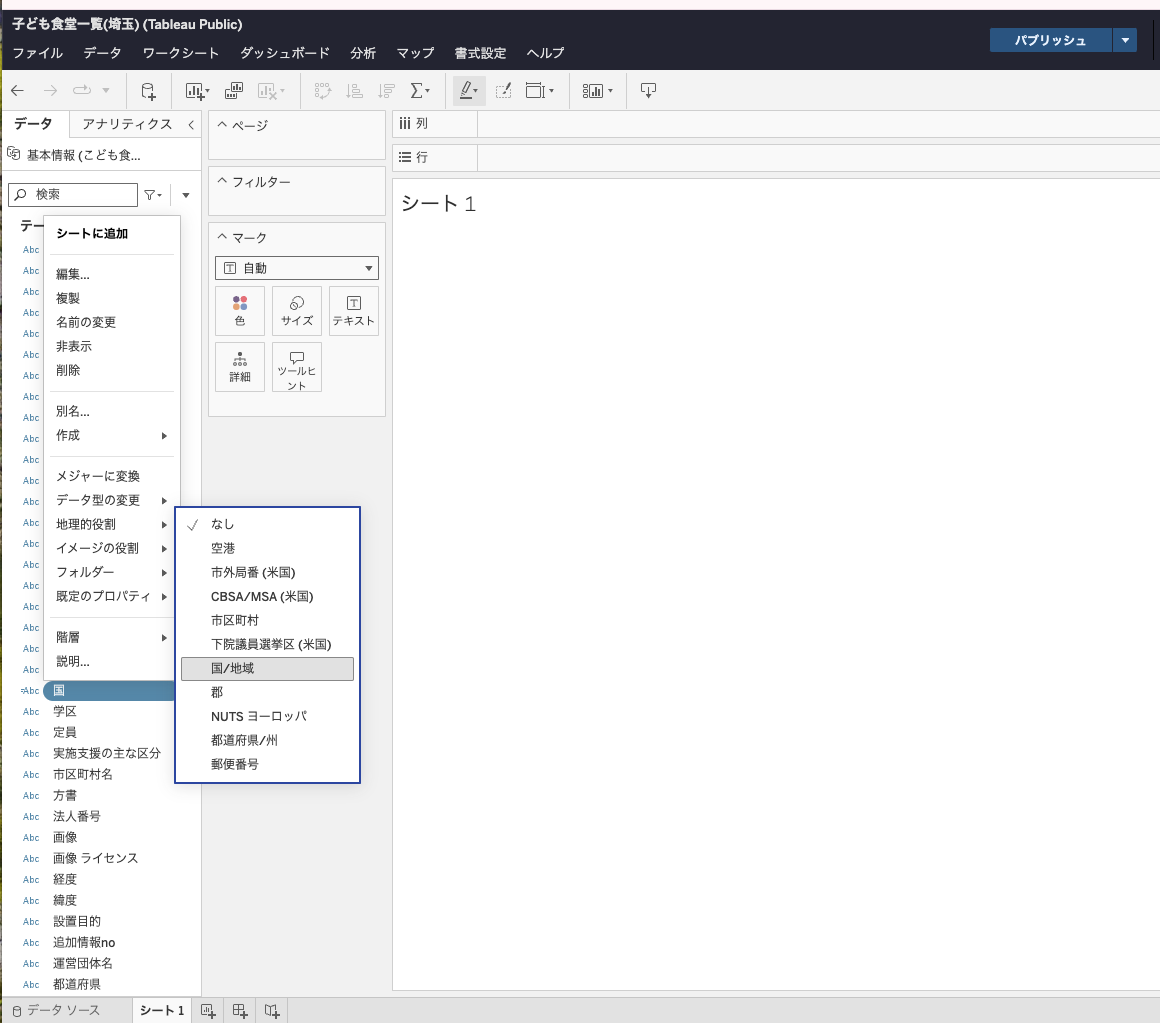Open the シート 1 tab

162,1010
